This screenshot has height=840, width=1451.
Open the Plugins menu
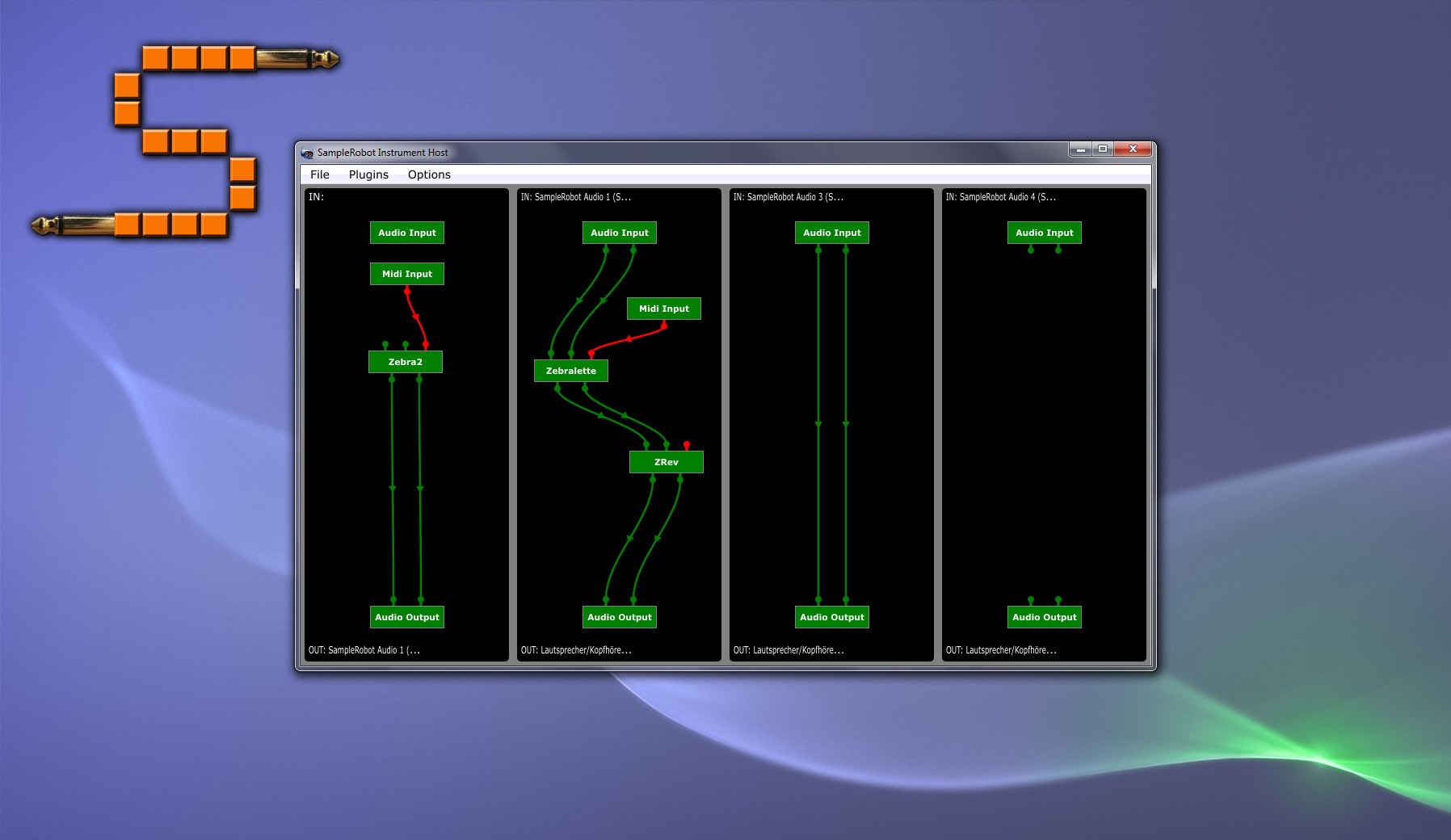tap(368, 174)
